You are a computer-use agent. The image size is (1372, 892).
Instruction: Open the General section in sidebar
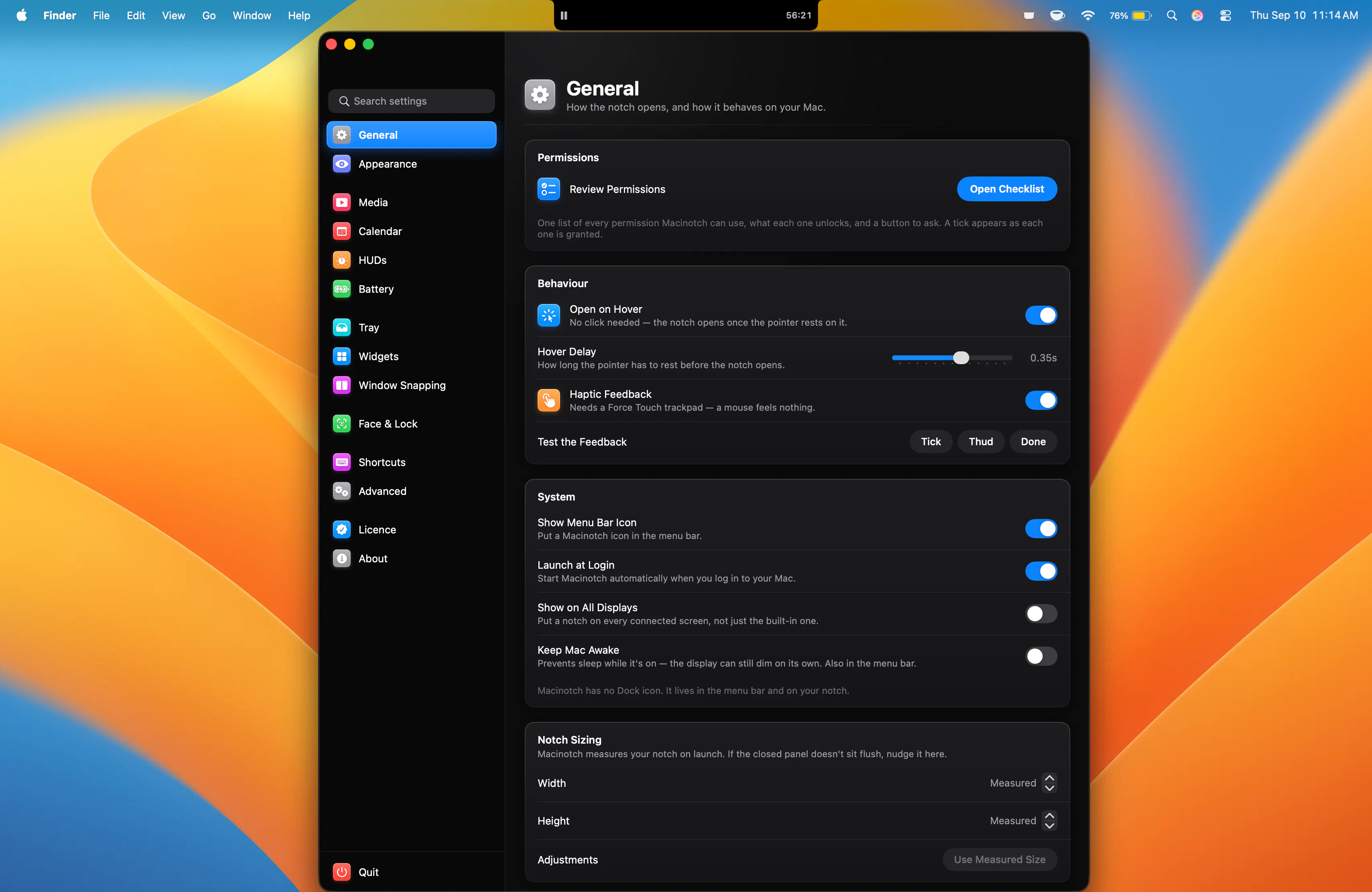(x=411, y=135)
